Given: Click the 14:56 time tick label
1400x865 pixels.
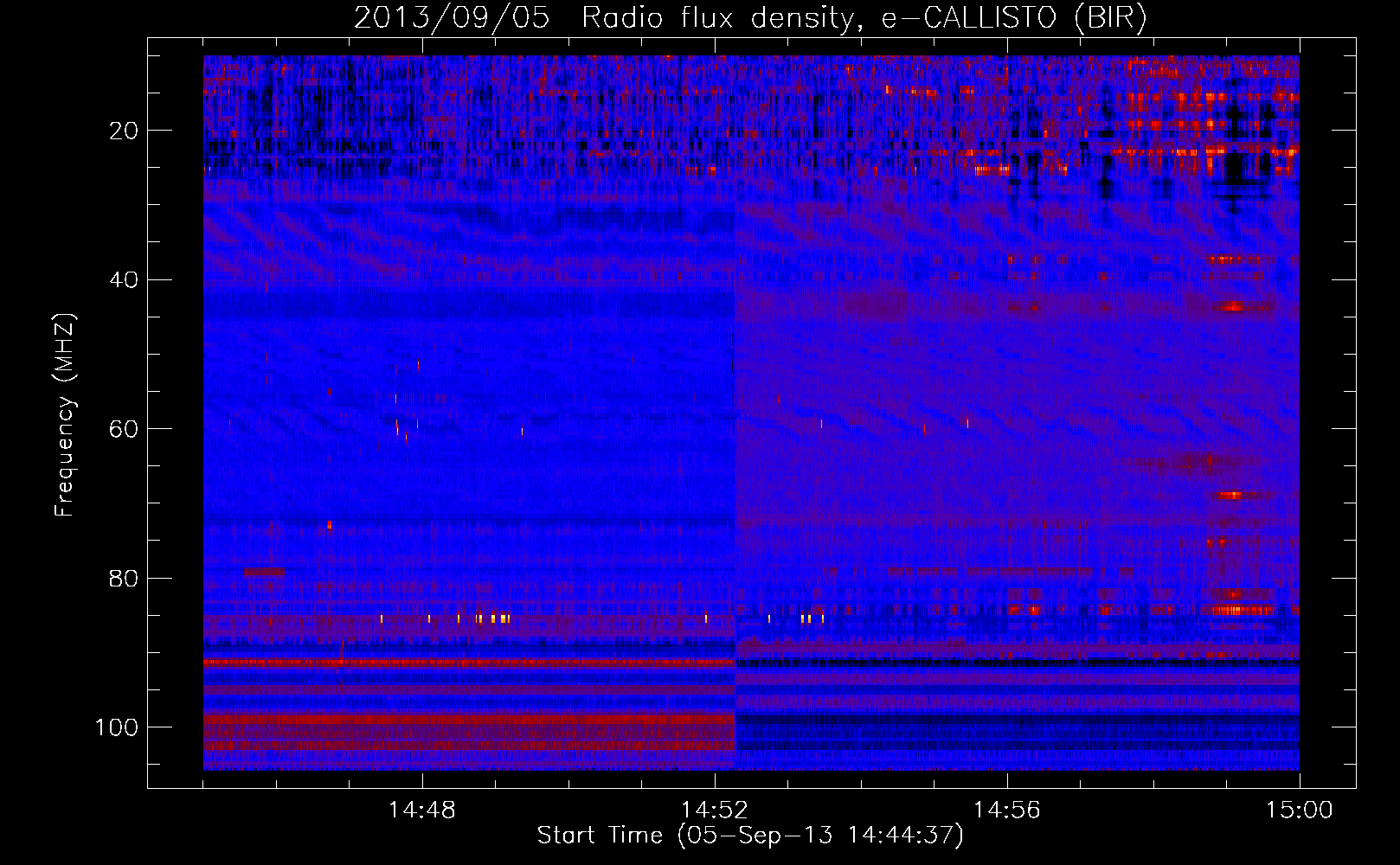Looking at the screenshot, I should (x=1007, y=810).
